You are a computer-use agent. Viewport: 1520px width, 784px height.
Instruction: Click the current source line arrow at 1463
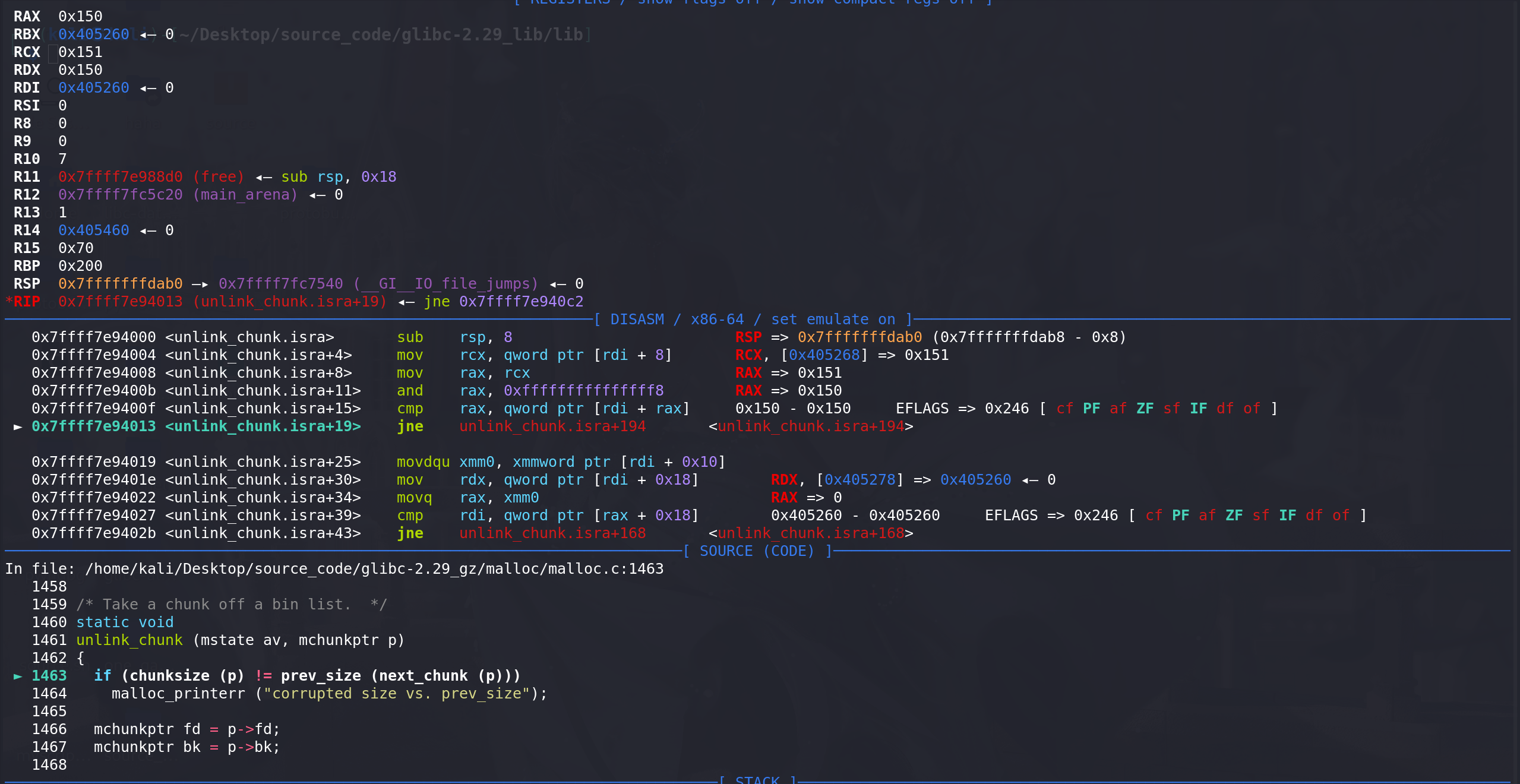pyautogui.click(x=18, y=676)
